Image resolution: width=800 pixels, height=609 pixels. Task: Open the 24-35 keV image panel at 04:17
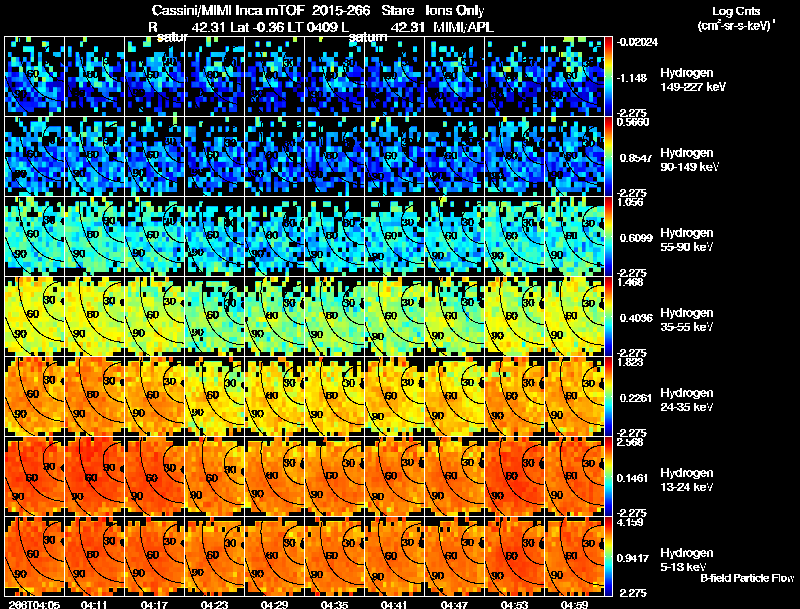154,397
